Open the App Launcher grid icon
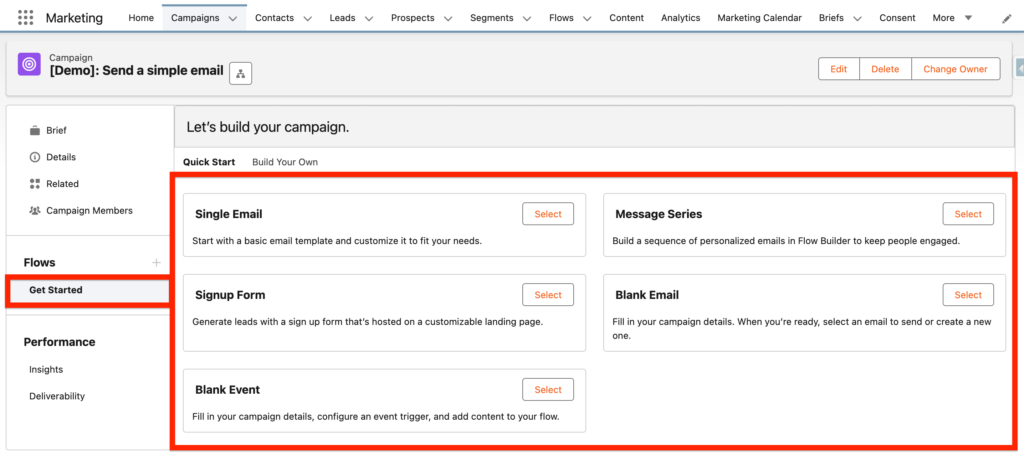This screenshot has height=471, width=1024. pos(26,18)
